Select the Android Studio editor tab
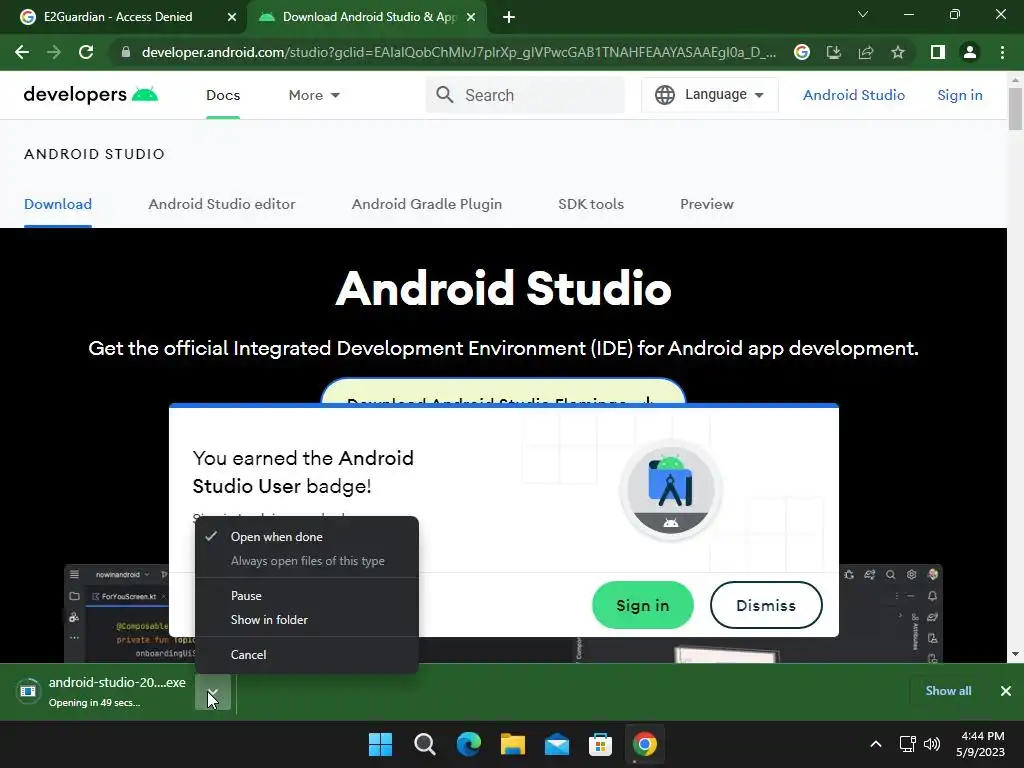Viewport: 1024px width, 768px height. [222, 204]
